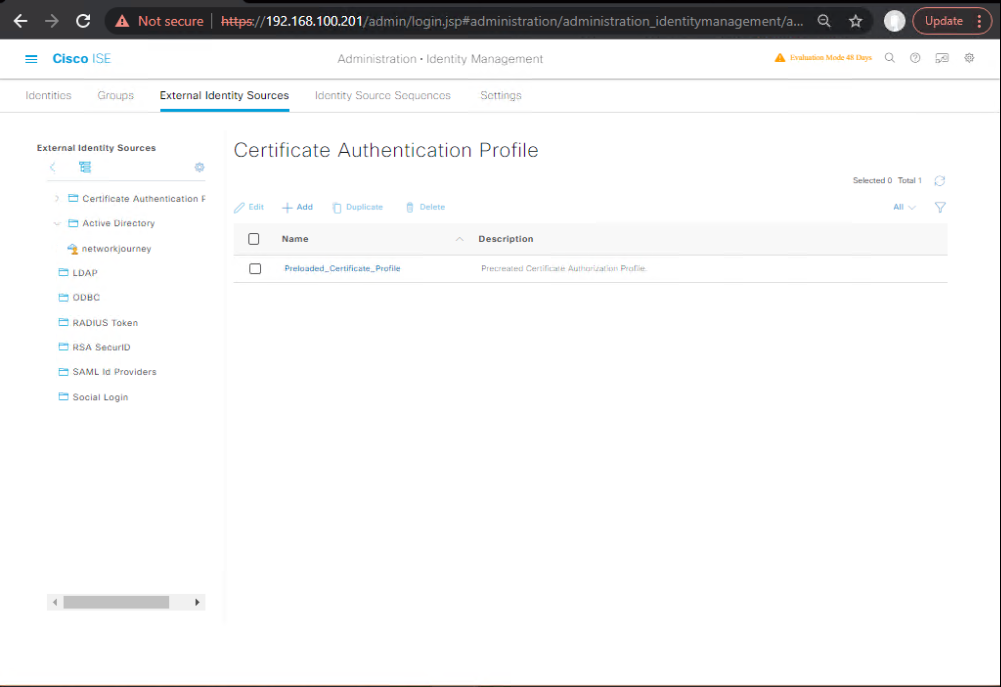Toggle the select-all header checkbox

(253, 239)
